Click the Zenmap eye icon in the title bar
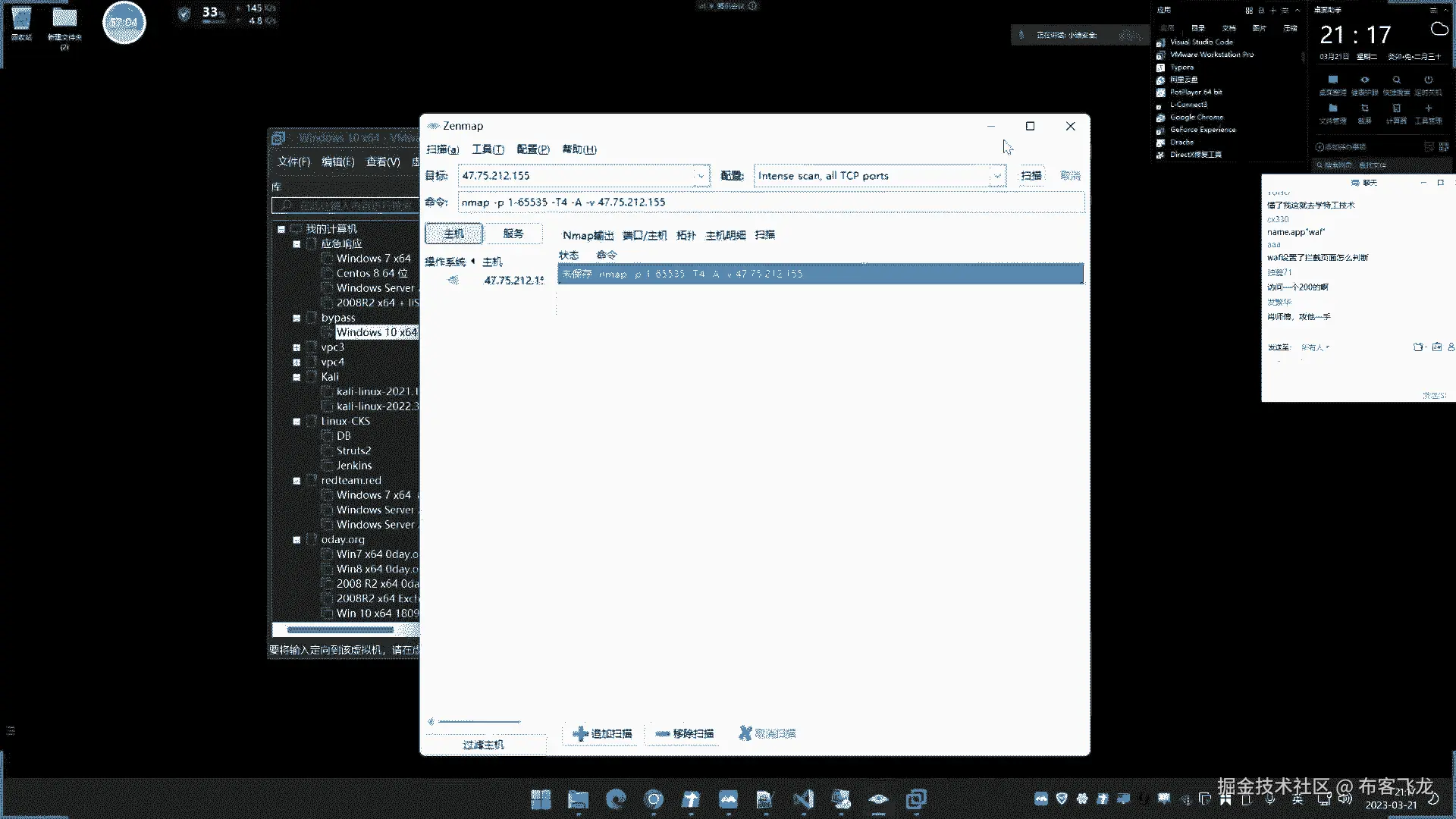The height and width of the screenshot is (819, 1456). pos(433,126)
